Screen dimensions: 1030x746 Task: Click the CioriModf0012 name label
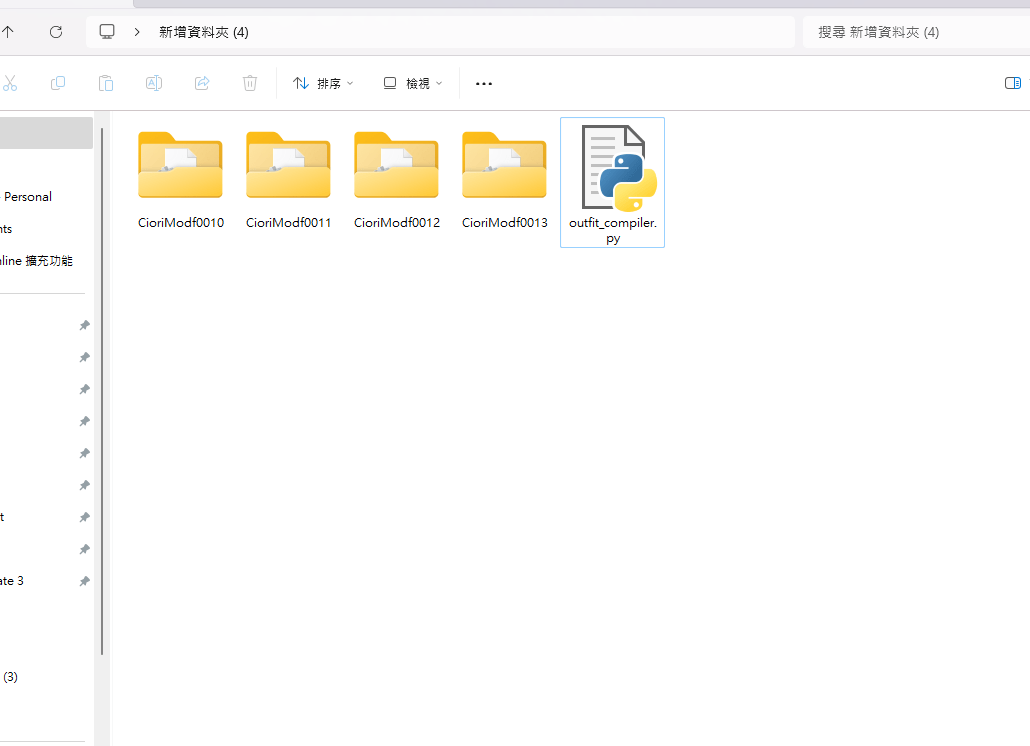[x=397, y=223]
